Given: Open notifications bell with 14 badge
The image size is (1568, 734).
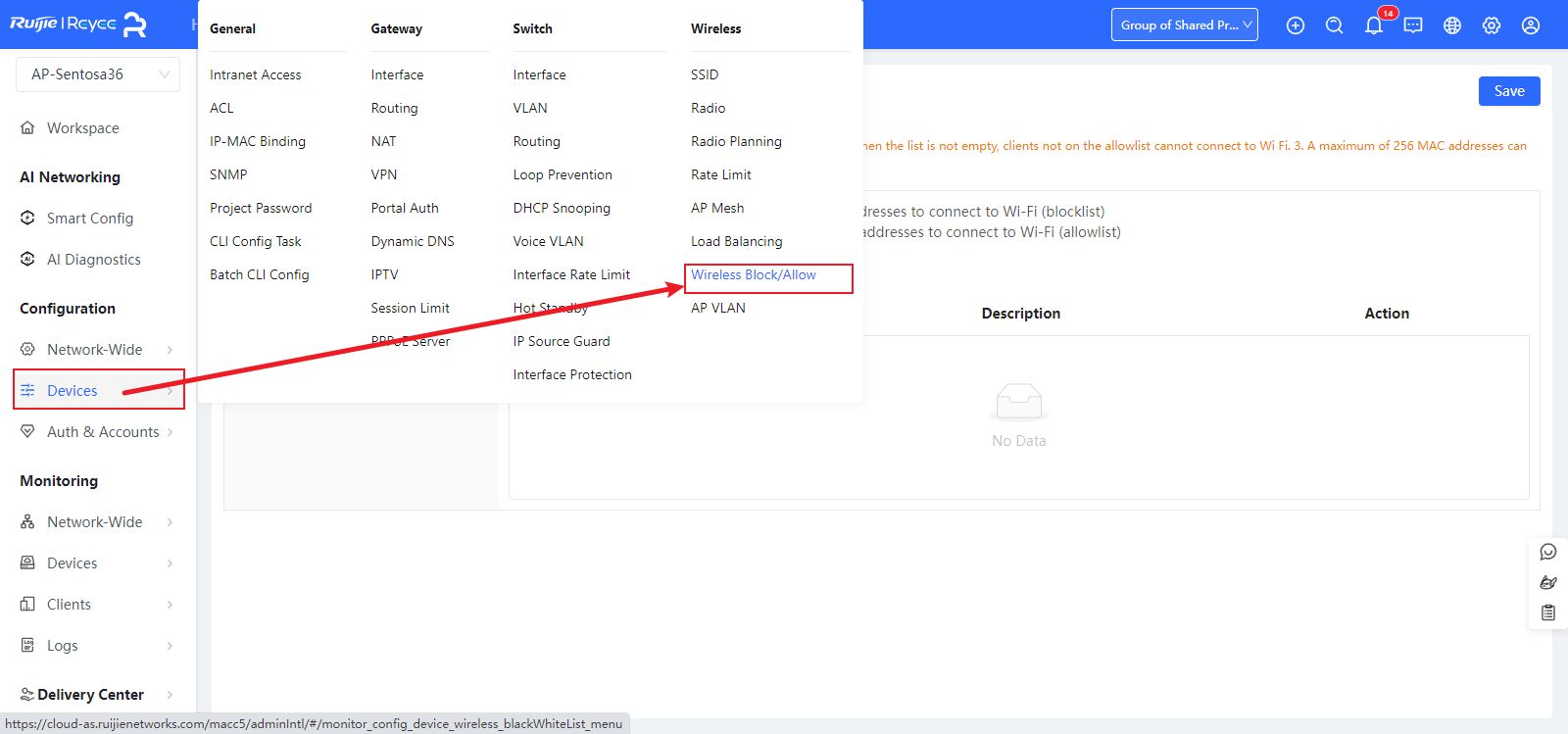Looking at the screenshot, I should (x=1374, y=25).
